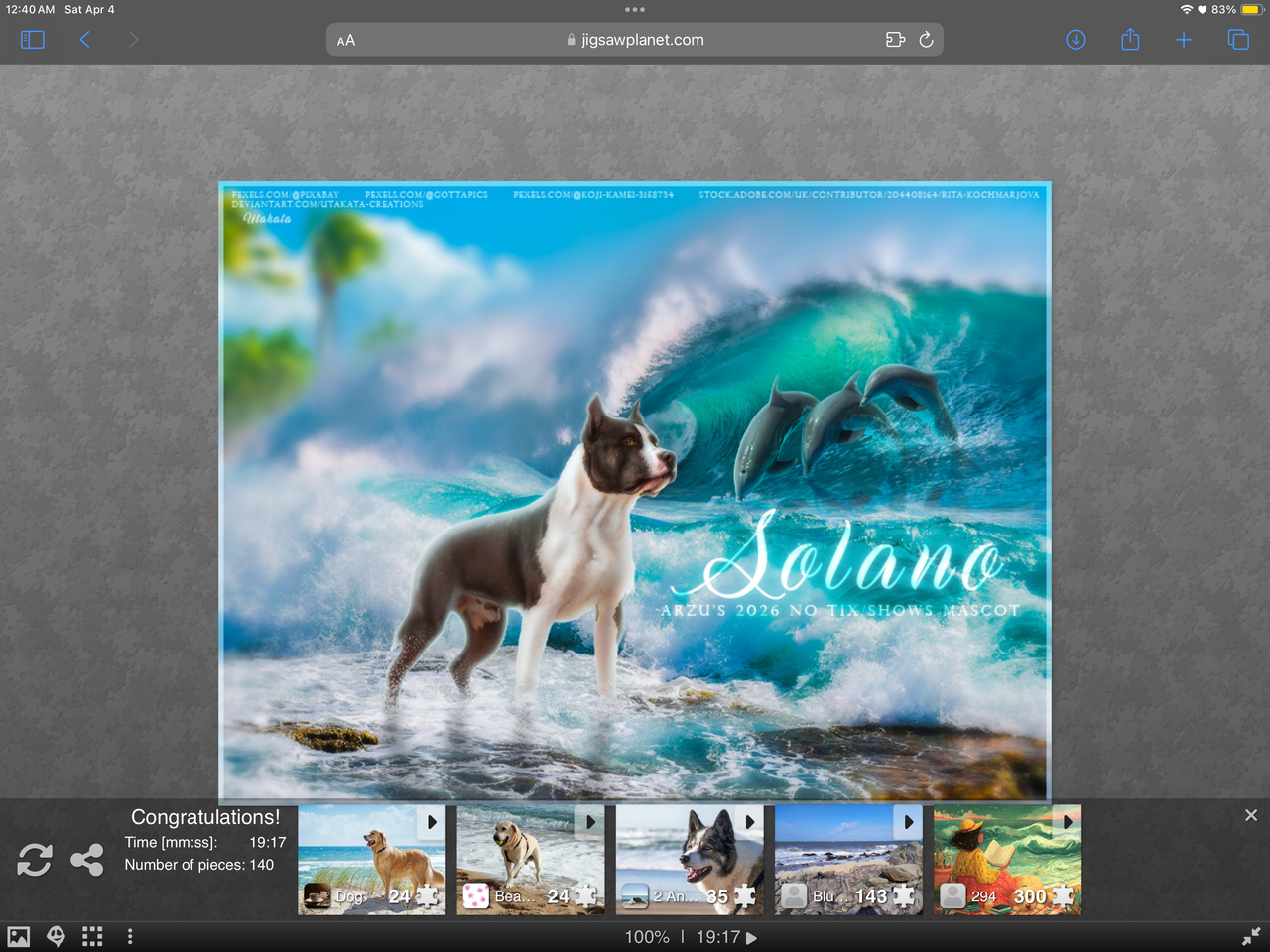The height and width of the screenshot is (952, 1270).
Task: Open the 300-piece painting puzzle thumbnail
Action: [x=1007, y=859]
